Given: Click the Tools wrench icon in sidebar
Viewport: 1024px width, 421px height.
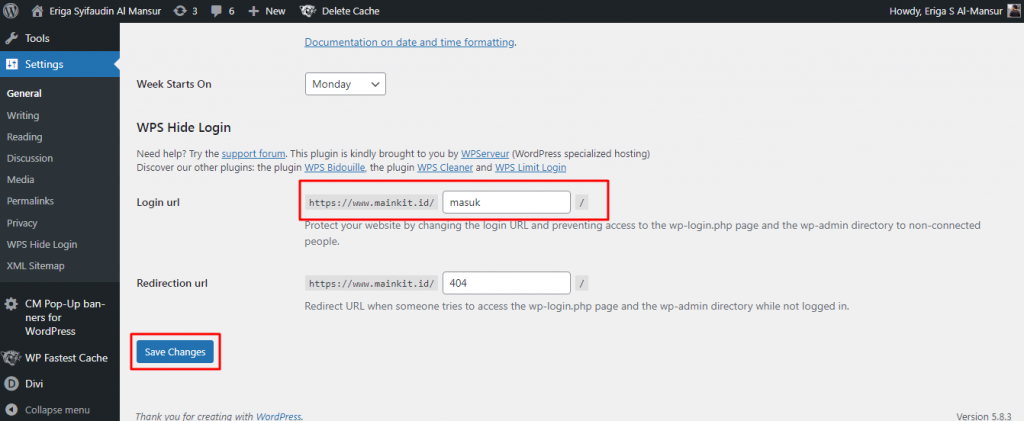Looking at the screenshot, I should click(x=12, y=38).
